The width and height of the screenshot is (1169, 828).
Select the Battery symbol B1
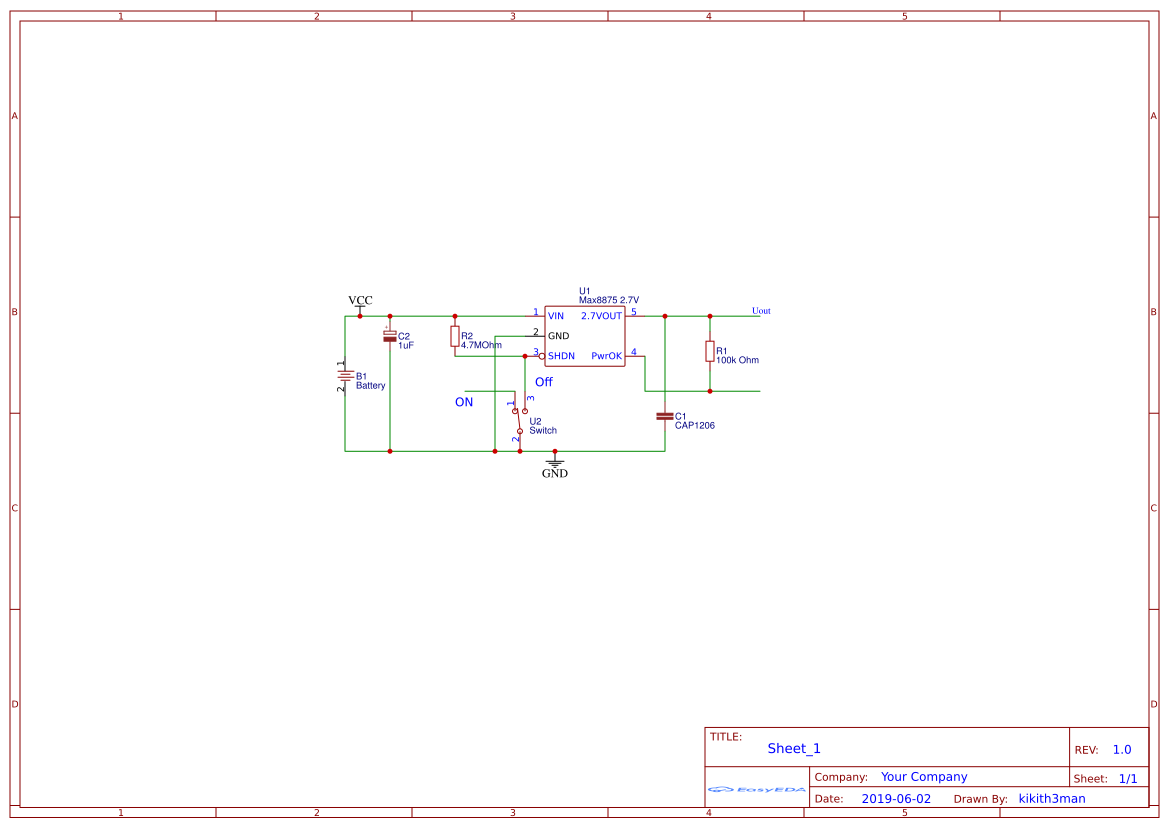pos(345,377)
